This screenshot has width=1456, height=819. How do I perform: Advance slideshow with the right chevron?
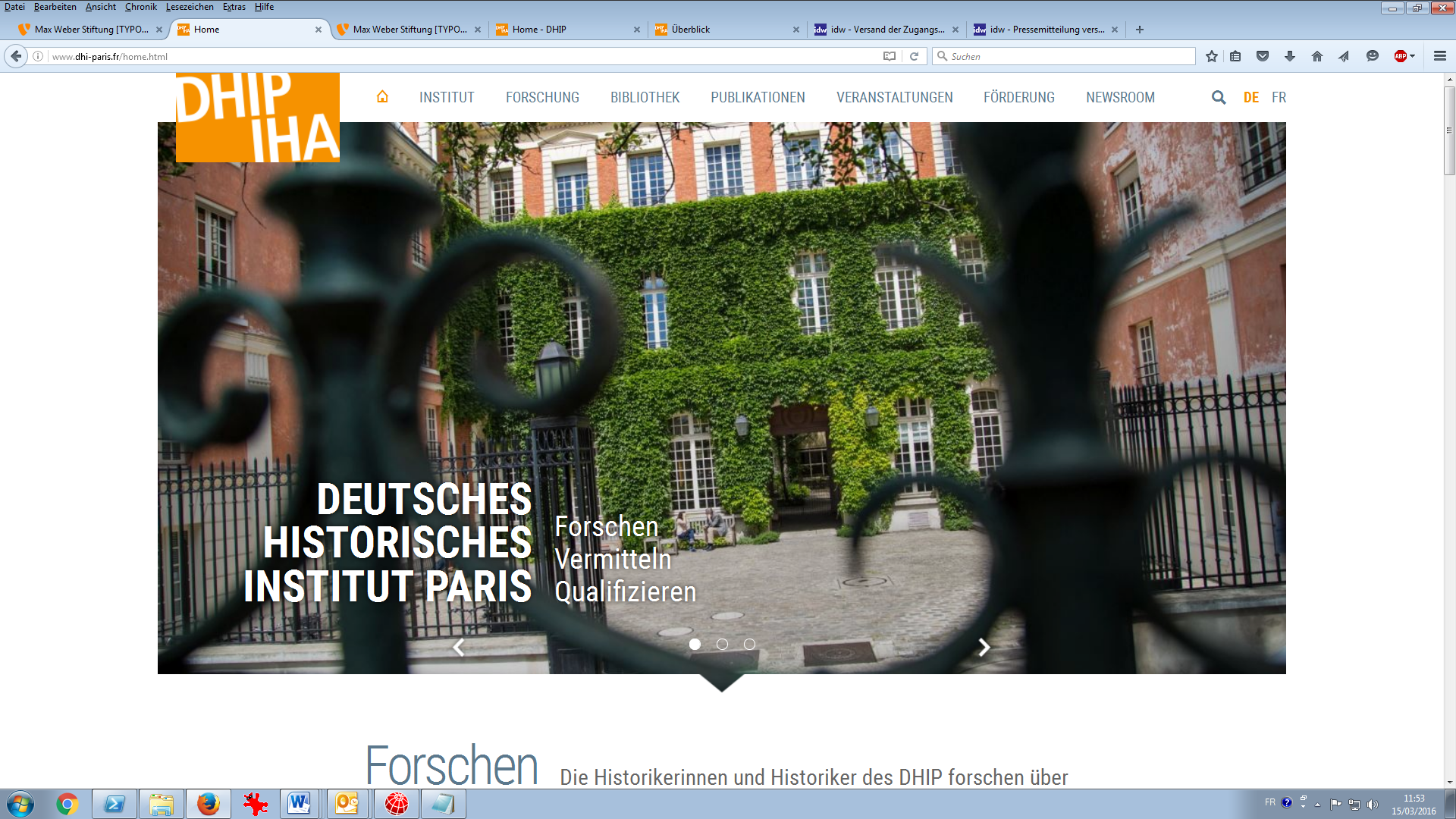click(984, 647)
